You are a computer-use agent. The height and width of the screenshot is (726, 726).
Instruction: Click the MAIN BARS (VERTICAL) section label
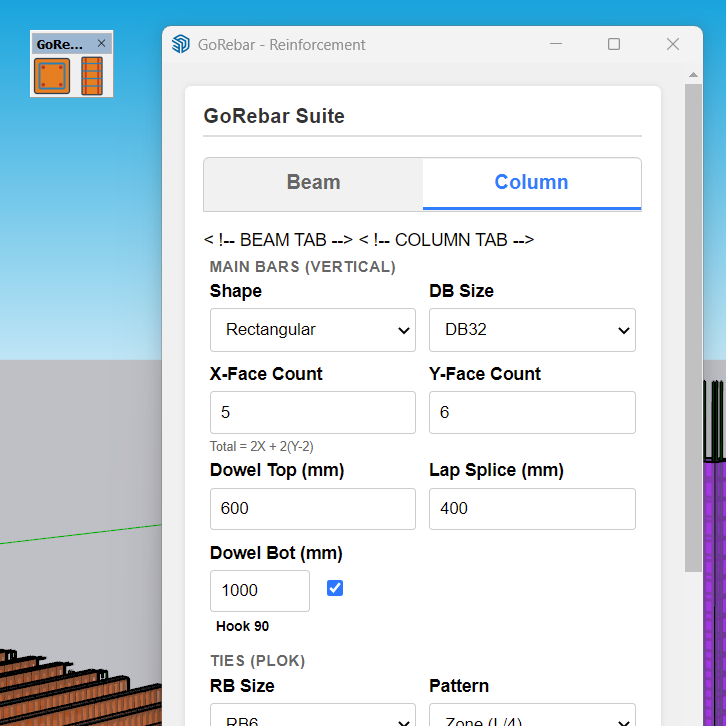coord(302,267)
